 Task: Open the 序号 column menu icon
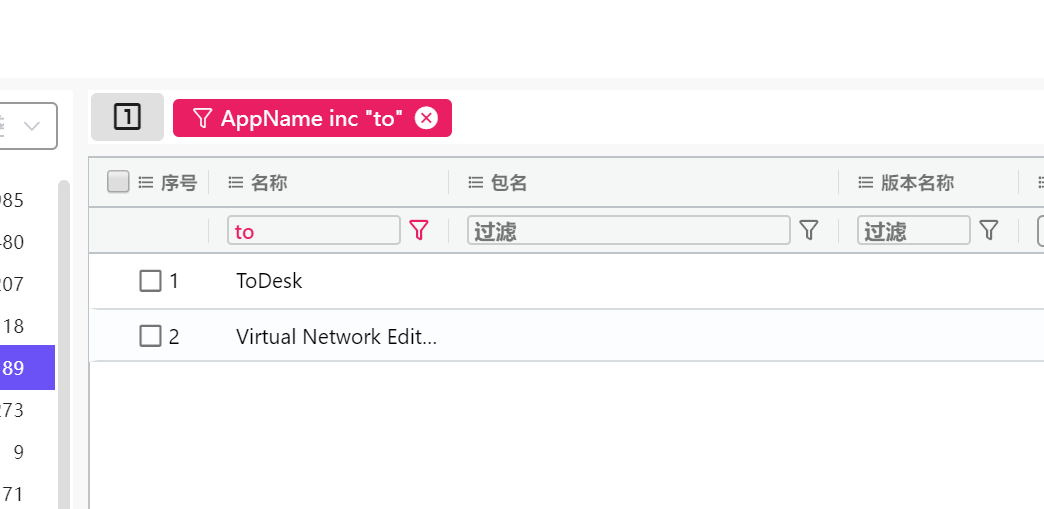pyautogui.click(x=145, y=182)
